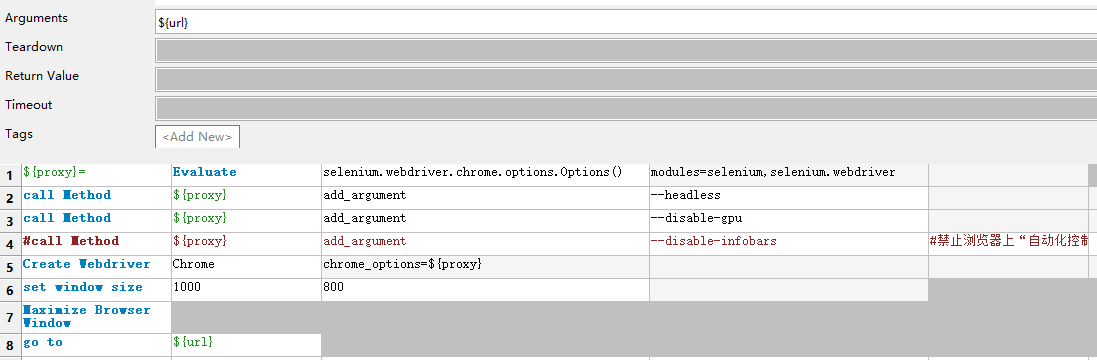Click the 1000 width value cell
Viewport: 1097px width, 360px height.
point(246,290)
